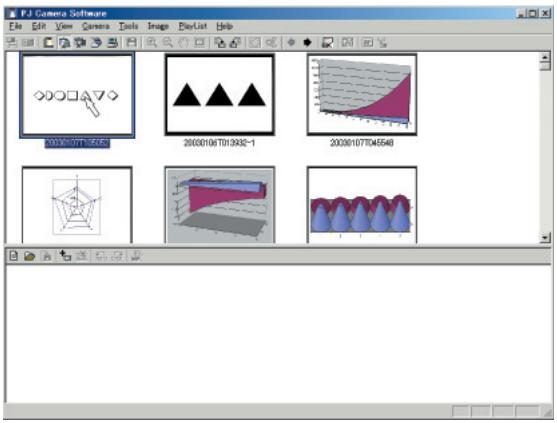Viewport: 557px width, 423px height.
Task: Click the folder icon in the main toolbar
Action: (48, 43)
